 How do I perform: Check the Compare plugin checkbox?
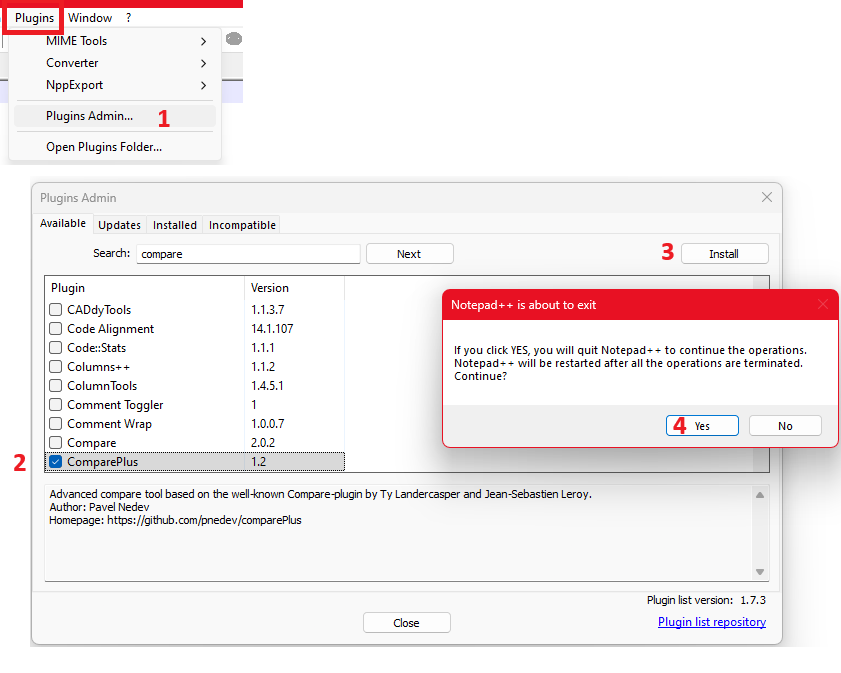(55, 442)
